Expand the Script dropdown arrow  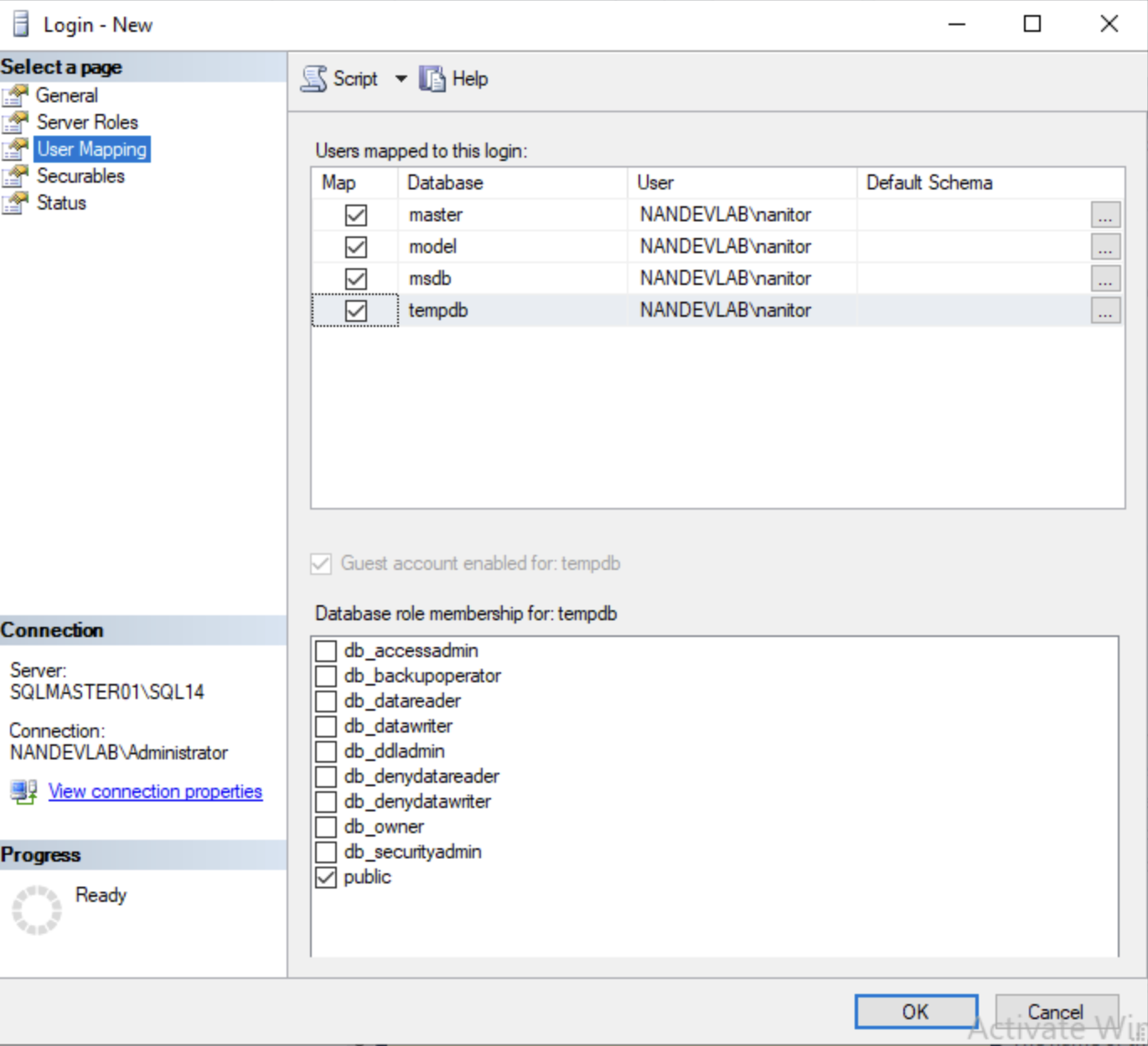pos(401,79)
